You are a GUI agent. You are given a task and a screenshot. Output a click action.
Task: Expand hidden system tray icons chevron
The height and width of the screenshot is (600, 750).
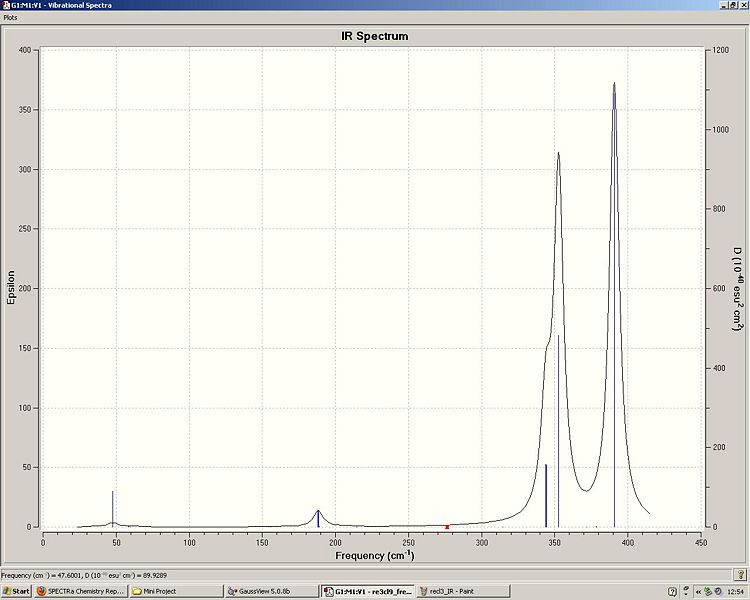tap(699, 592)
